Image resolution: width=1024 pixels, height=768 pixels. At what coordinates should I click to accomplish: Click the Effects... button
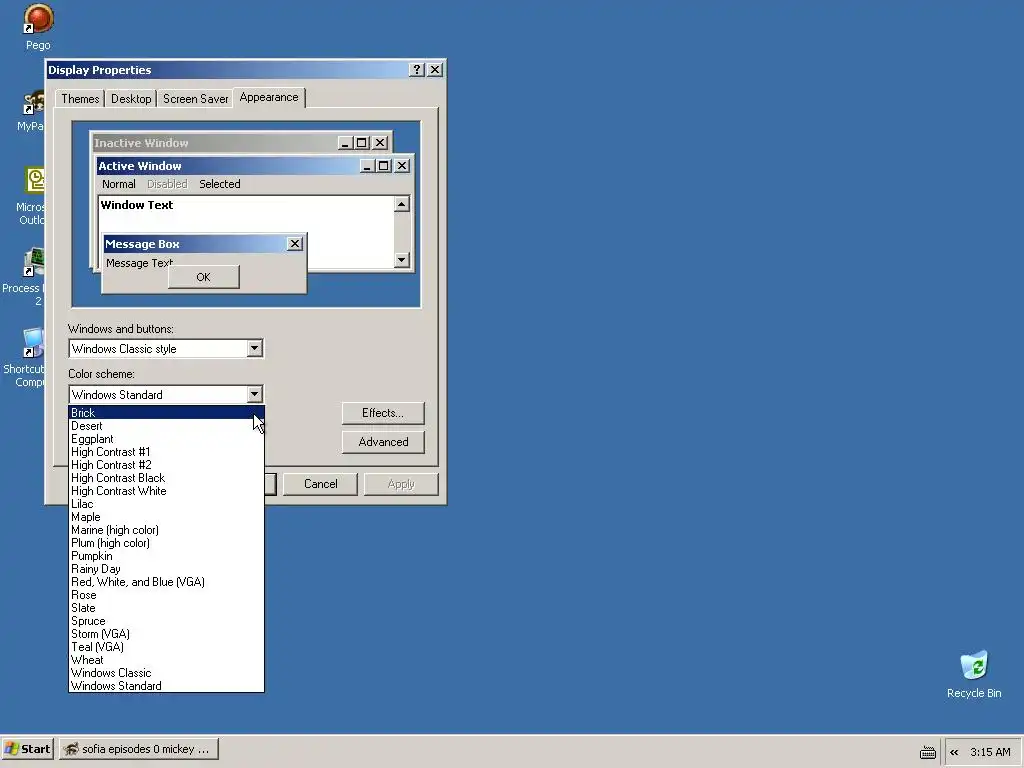click(383, 413)
